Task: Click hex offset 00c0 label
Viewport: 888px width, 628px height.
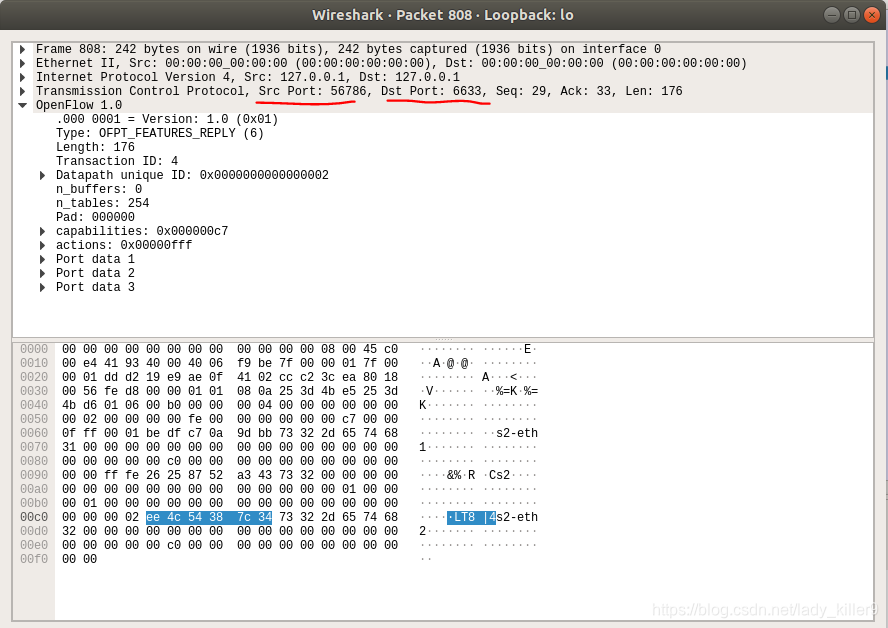Action: point(34,517)
